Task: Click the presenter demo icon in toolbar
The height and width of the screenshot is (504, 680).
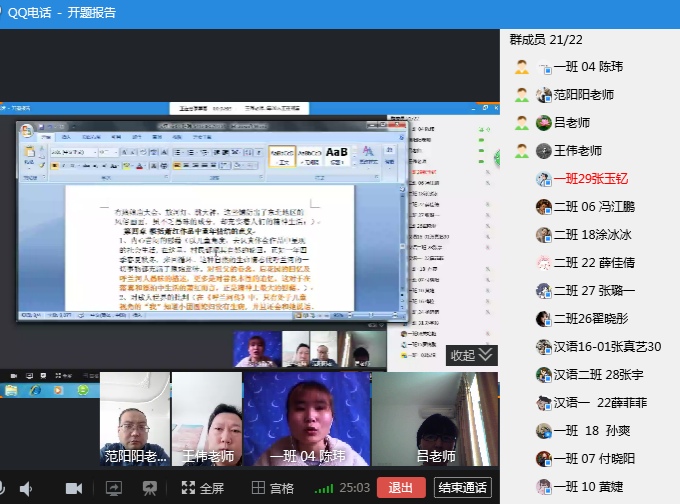Action: point(150,488)
